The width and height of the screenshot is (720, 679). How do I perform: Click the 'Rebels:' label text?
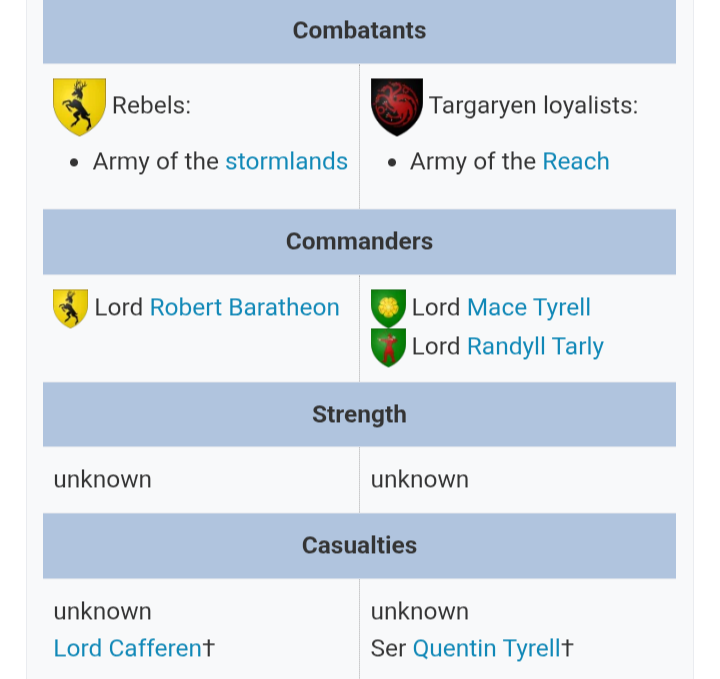[152, 106]
